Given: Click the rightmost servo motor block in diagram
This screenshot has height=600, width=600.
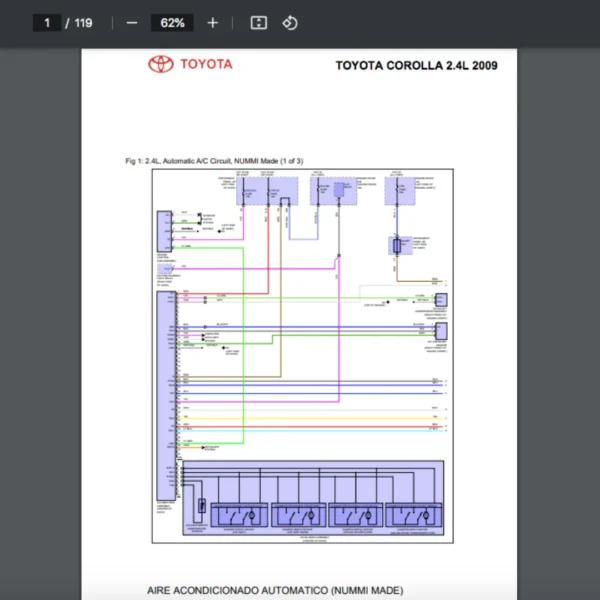Looking at the screenshot, I should (x=413, y=515).
